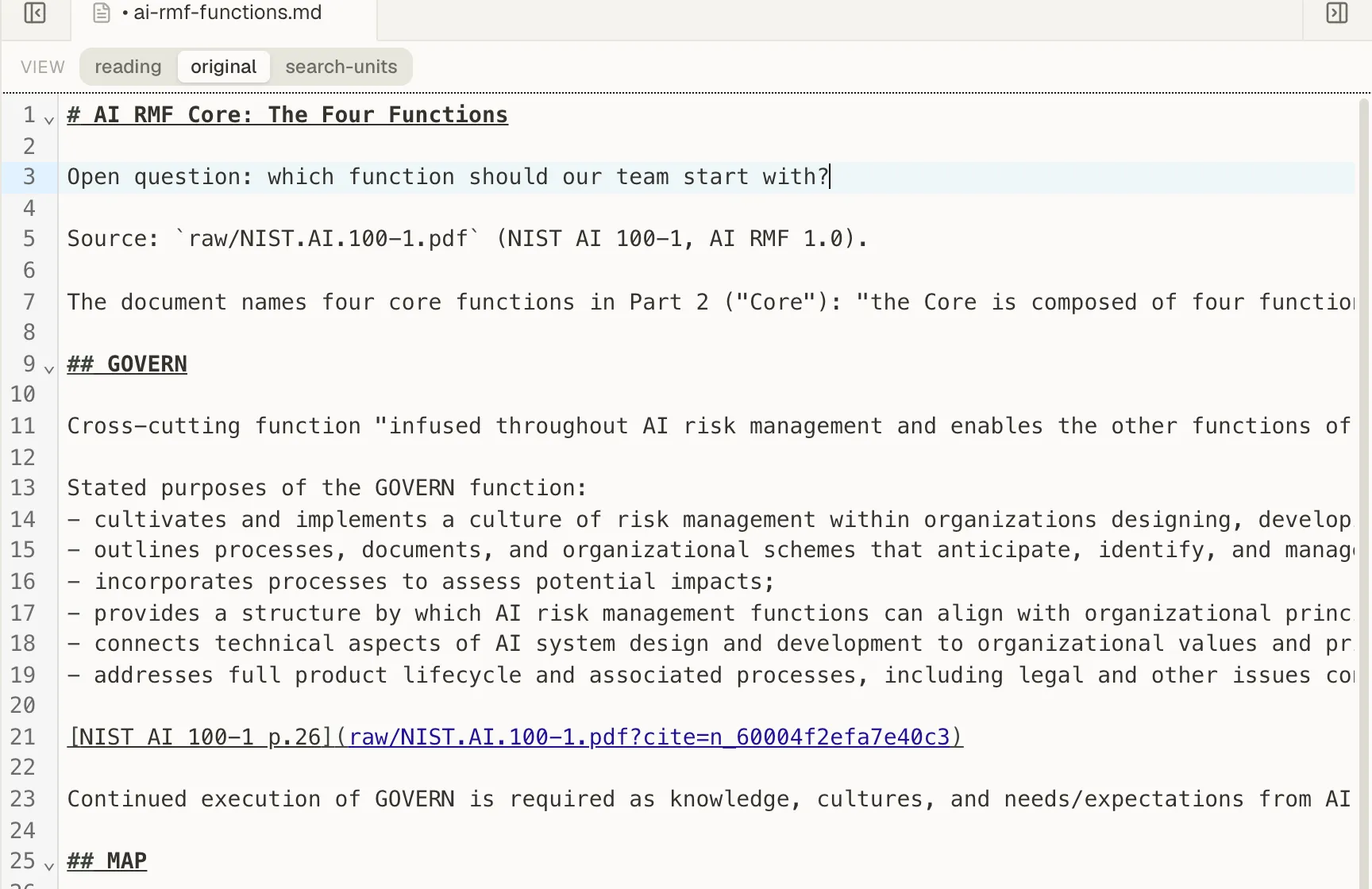Toggle the left sidebar panel icon
This screenshot has width=1372, height=889.
35,13
